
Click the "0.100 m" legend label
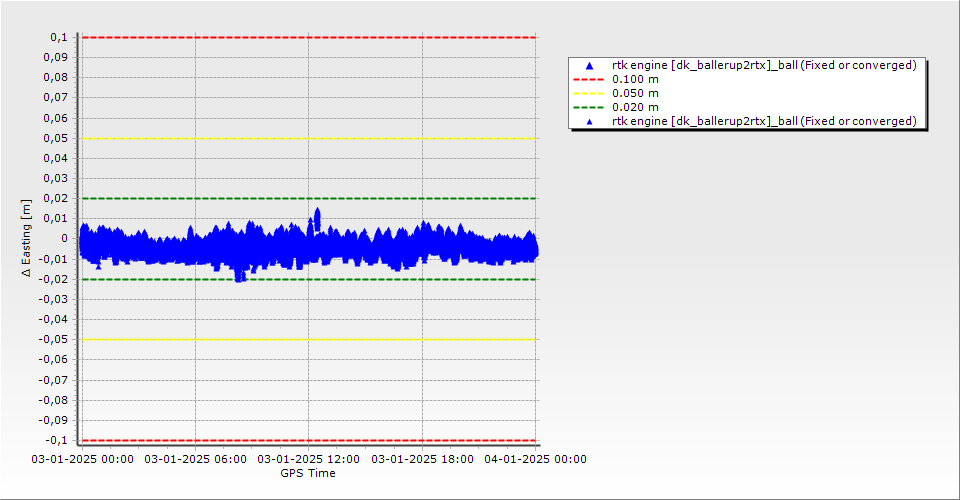click(x=636, y=80)
